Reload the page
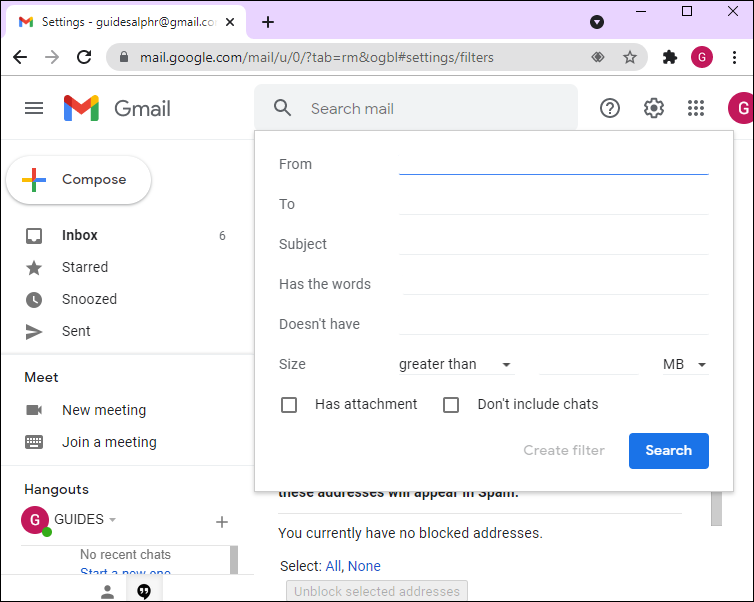Screen dimensions: 754x602 84,57
